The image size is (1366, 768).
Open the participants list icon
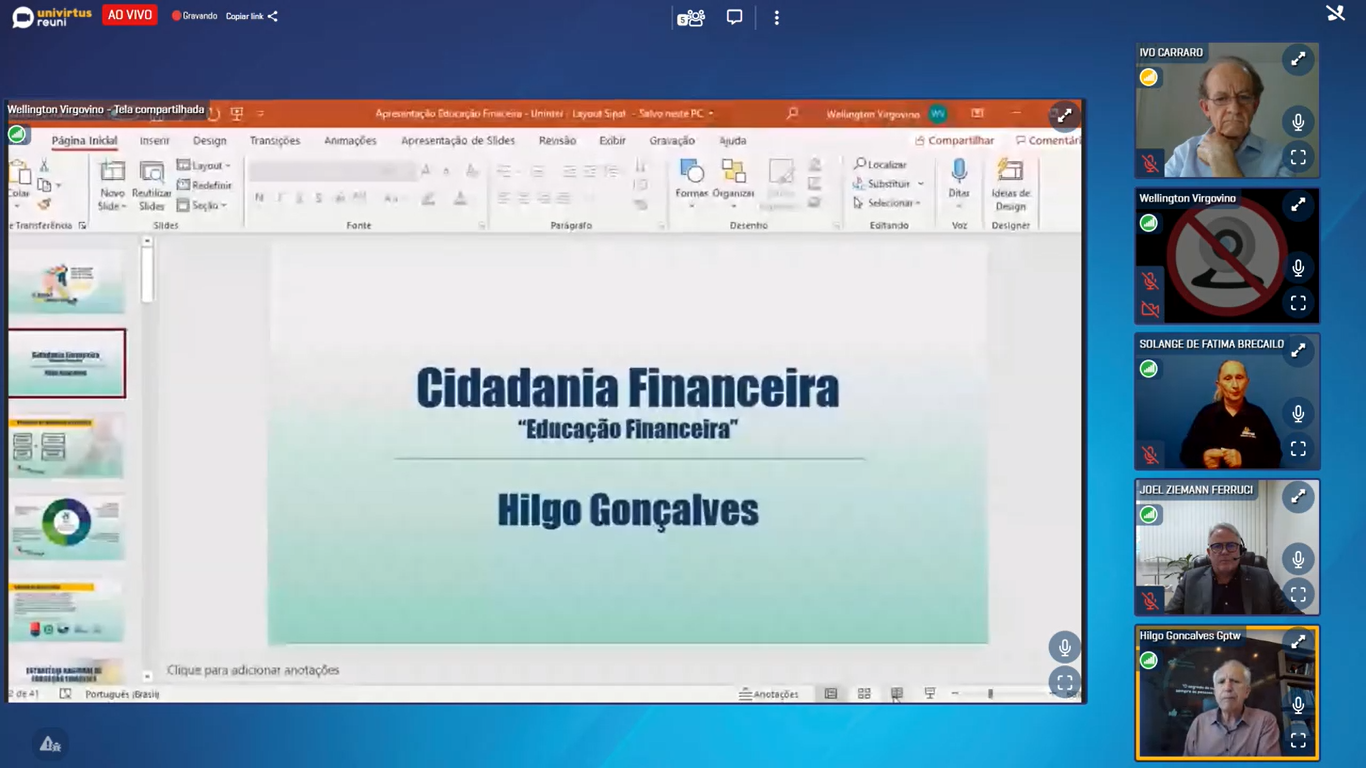(691, 18)
